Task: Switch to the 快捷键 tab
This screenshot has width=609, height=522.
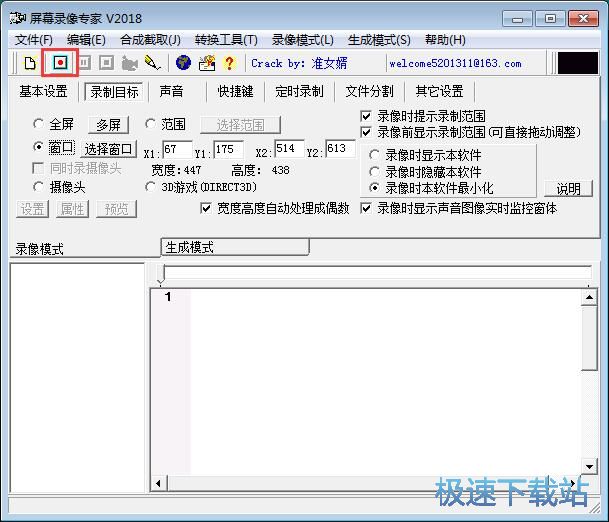Action: pos(235,92)
